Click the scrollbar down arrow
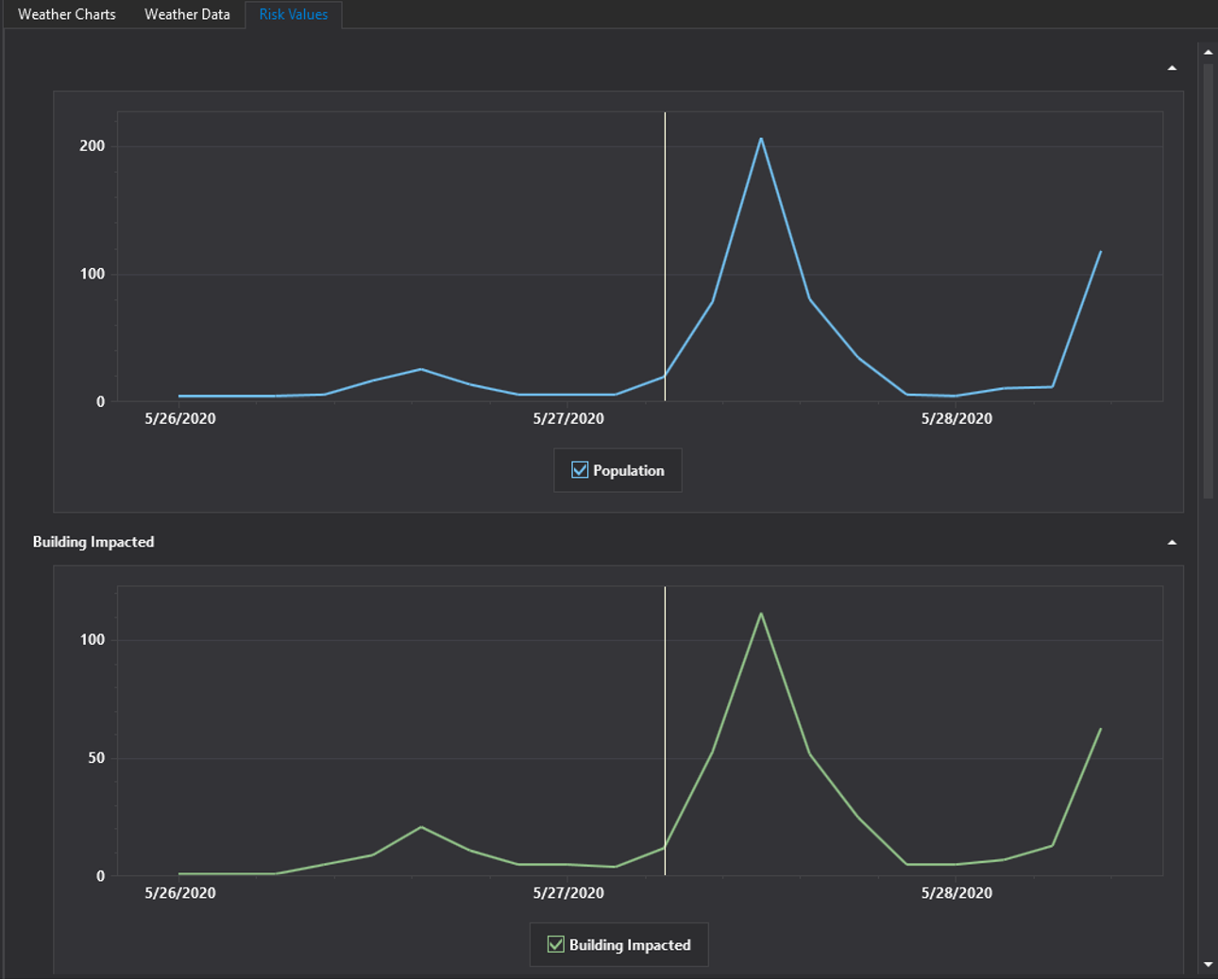 [x=1208, y=965]
